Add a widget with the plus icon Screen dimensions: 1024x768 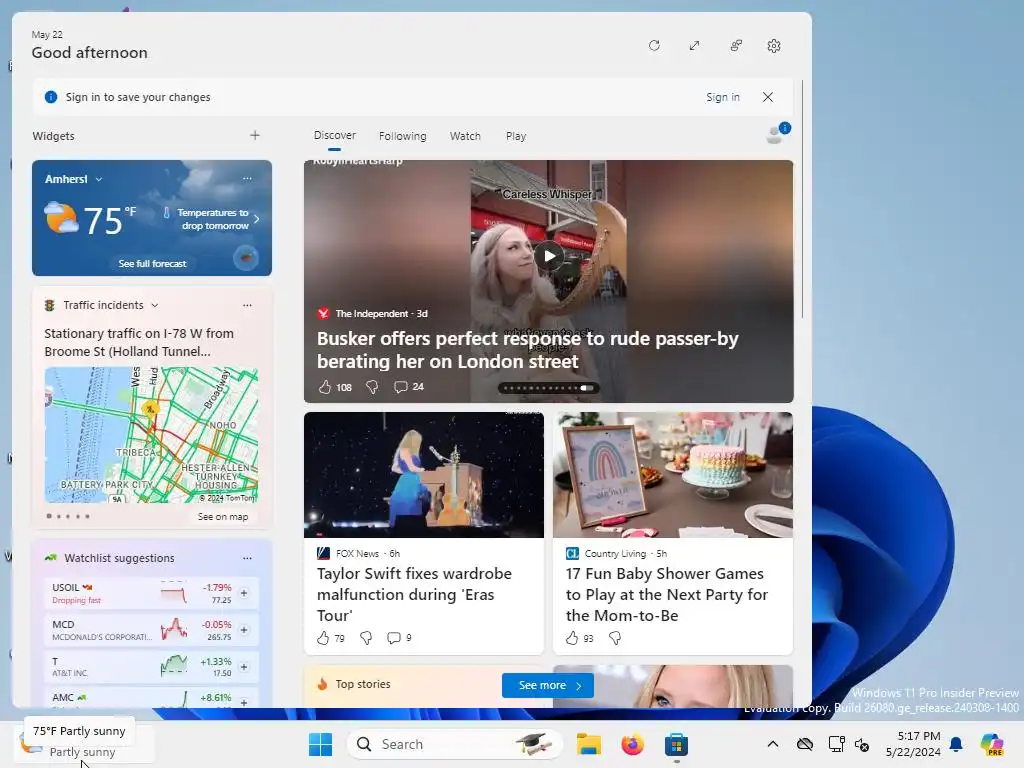(255, 135)
